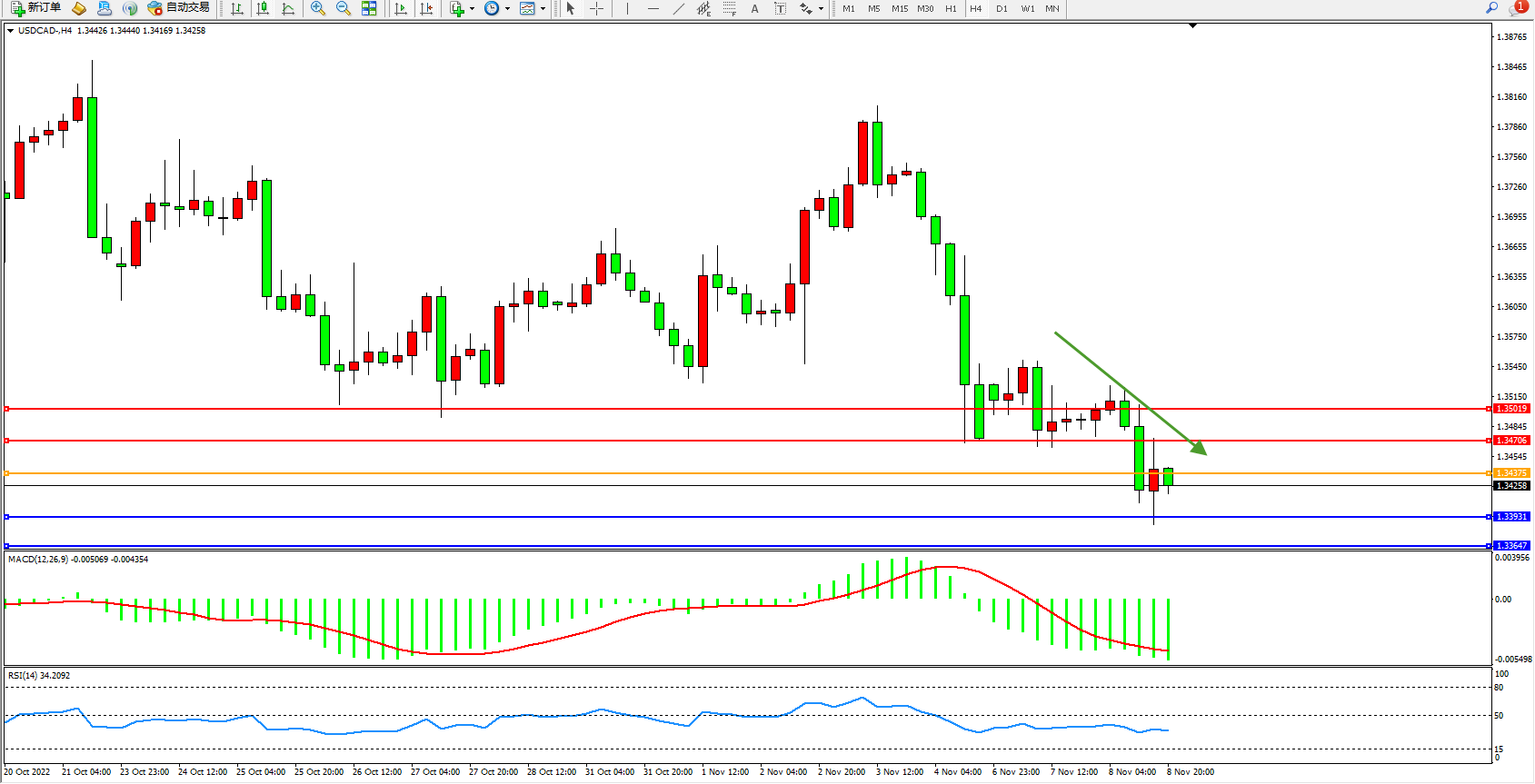Expand the chart templates dropdown arrow
Image resolution: width=1535 pixels, height=784 pixels.
tap(543, 9)
